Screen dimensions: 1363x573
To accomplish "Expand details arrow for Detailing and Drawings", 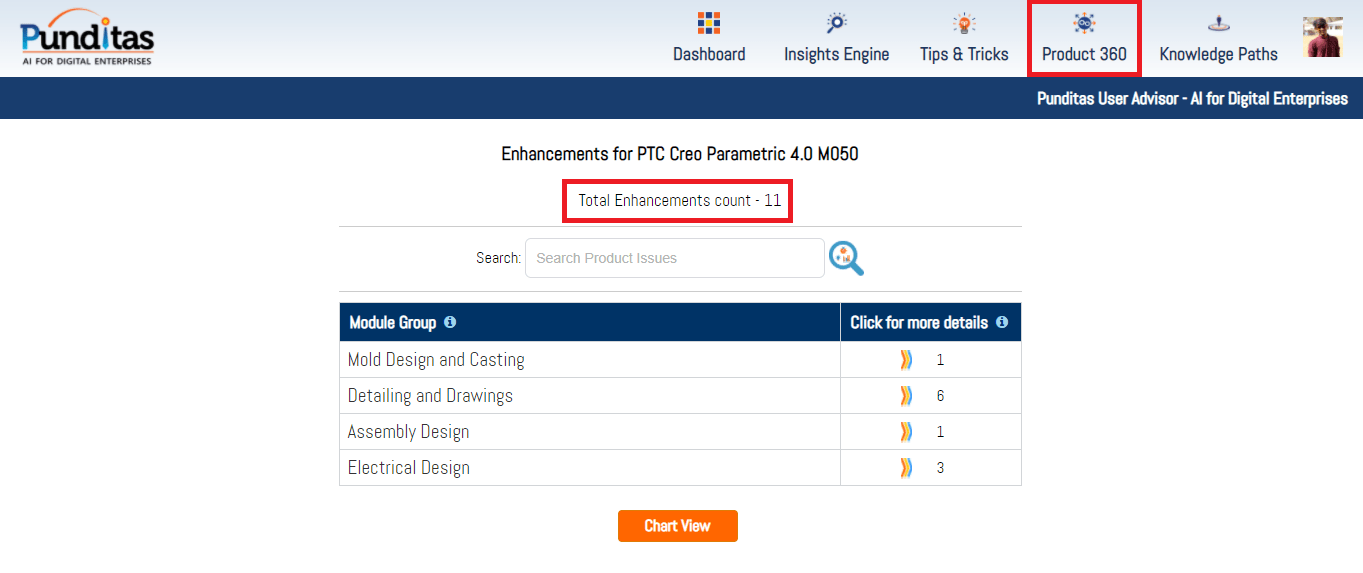I will (906, 396).
